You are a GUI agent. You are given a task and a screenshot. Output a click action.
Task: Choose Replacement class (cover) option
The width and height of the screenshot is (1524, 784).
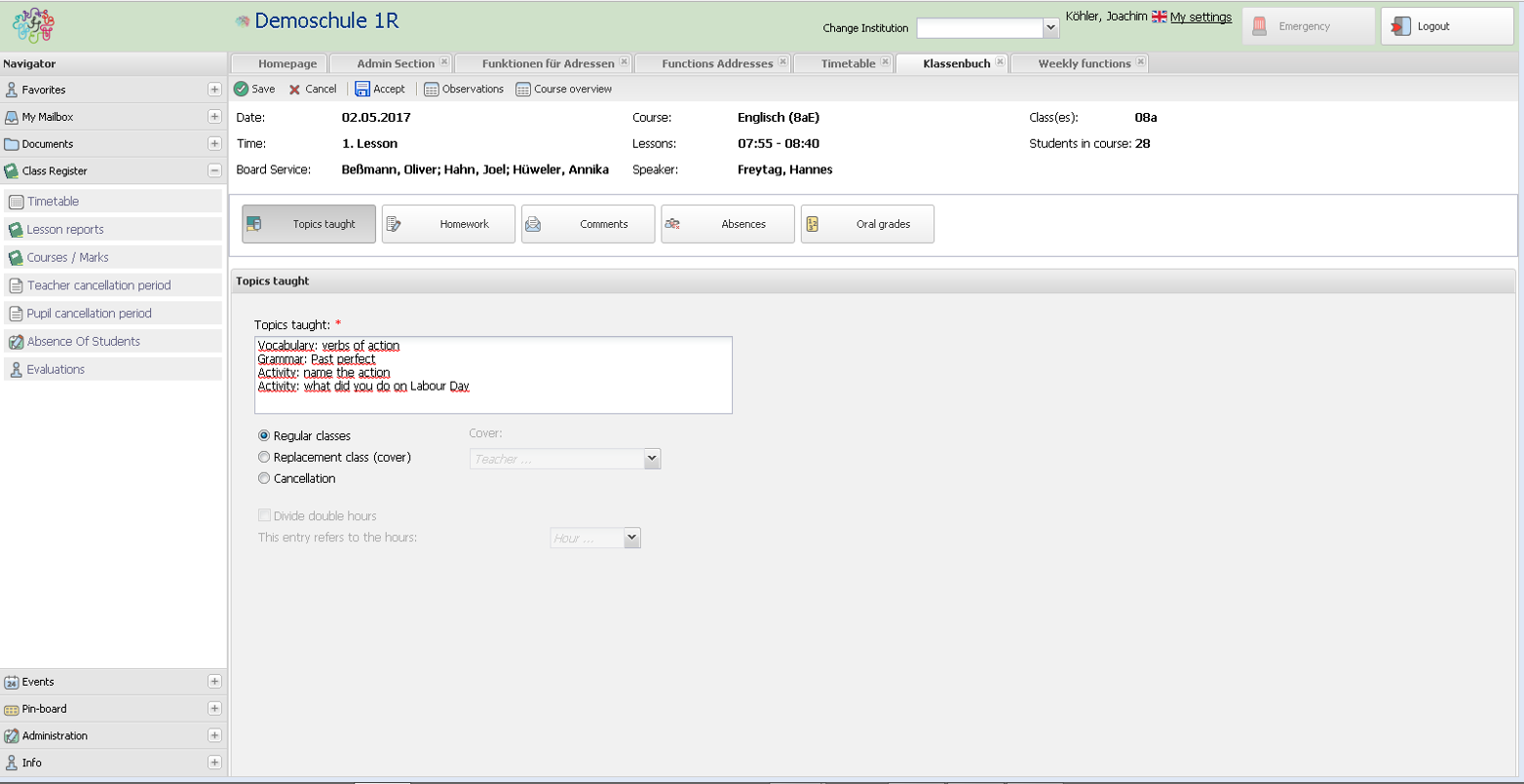click(264, 458)
